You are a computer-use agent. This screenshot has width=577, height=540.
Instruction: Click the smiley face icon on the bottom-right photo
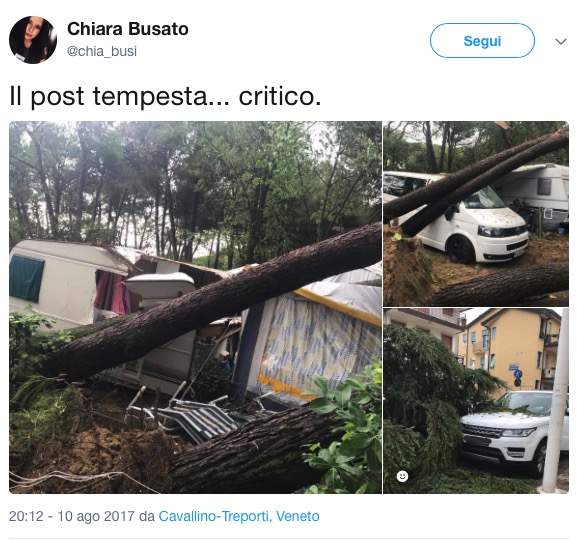[x=402, y=476]
